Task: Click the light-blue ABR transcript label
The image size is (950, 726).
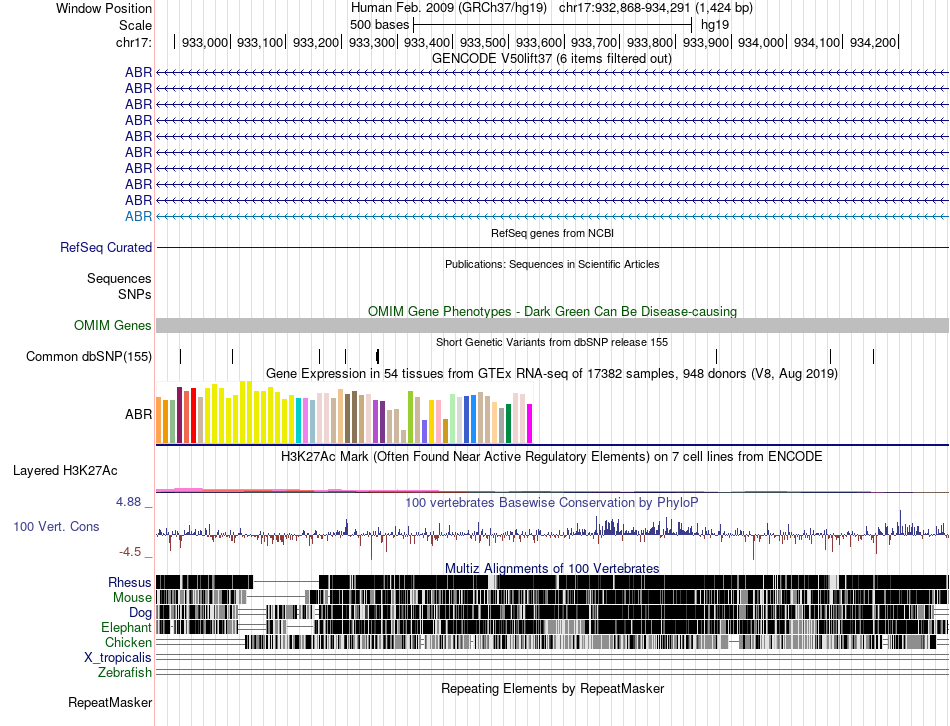Action: click(x=138, y=216)
